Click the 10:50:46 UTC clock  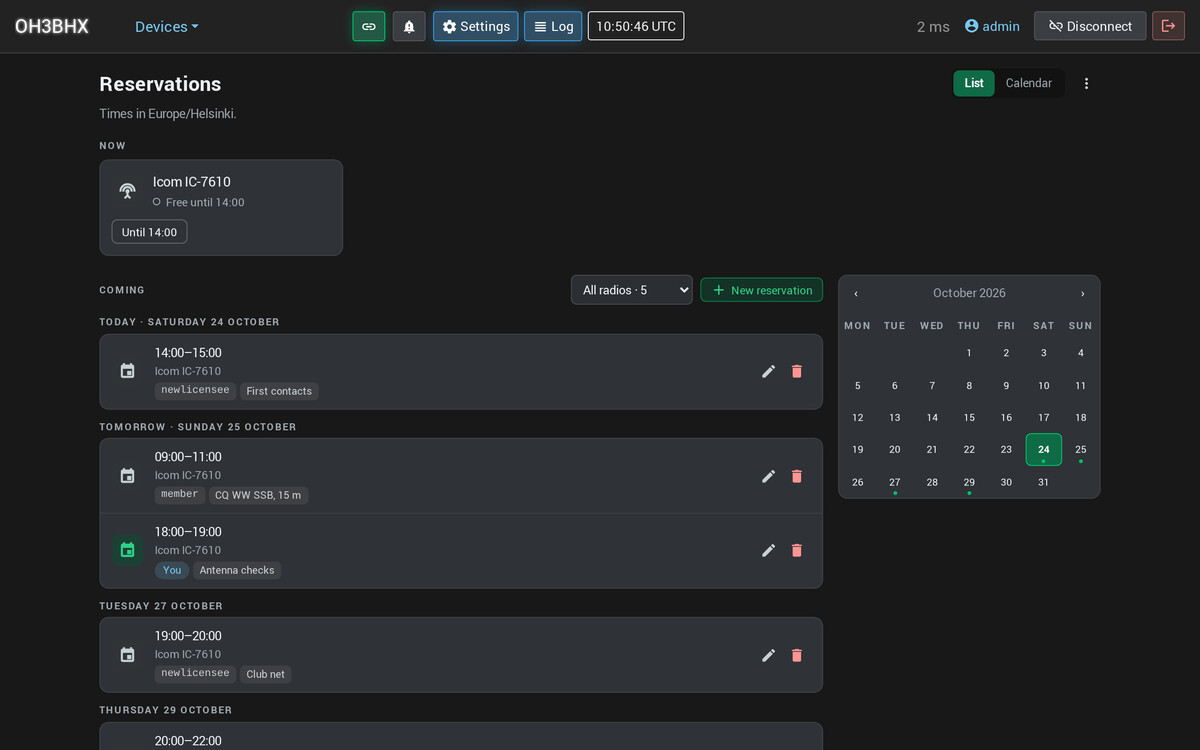tap(636, 26)
